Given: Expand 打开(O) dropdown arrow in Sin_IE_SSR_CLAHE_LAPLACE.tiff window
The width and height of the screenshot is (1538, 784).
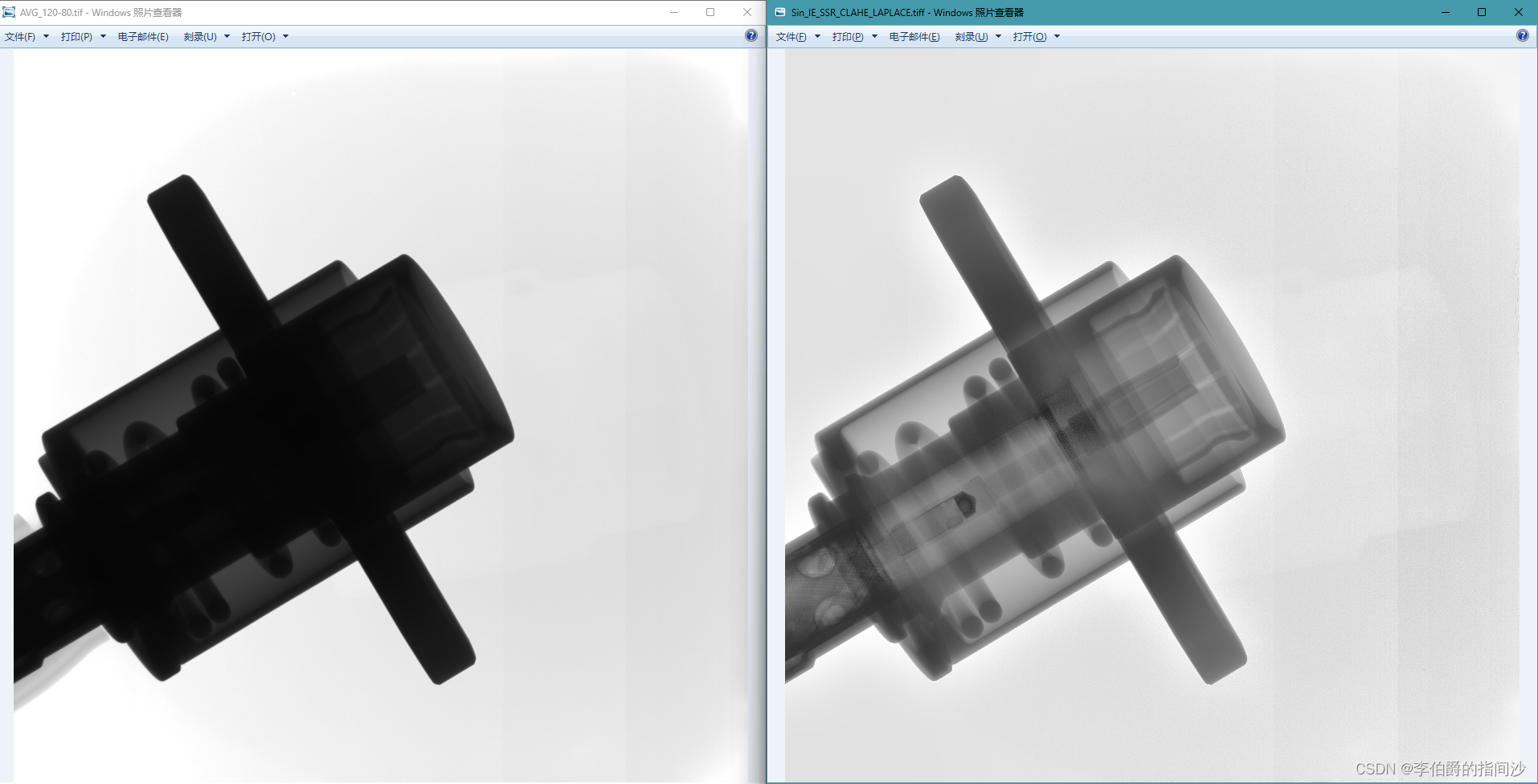Looking at the screenshot, I should [x=1057, y=37].
